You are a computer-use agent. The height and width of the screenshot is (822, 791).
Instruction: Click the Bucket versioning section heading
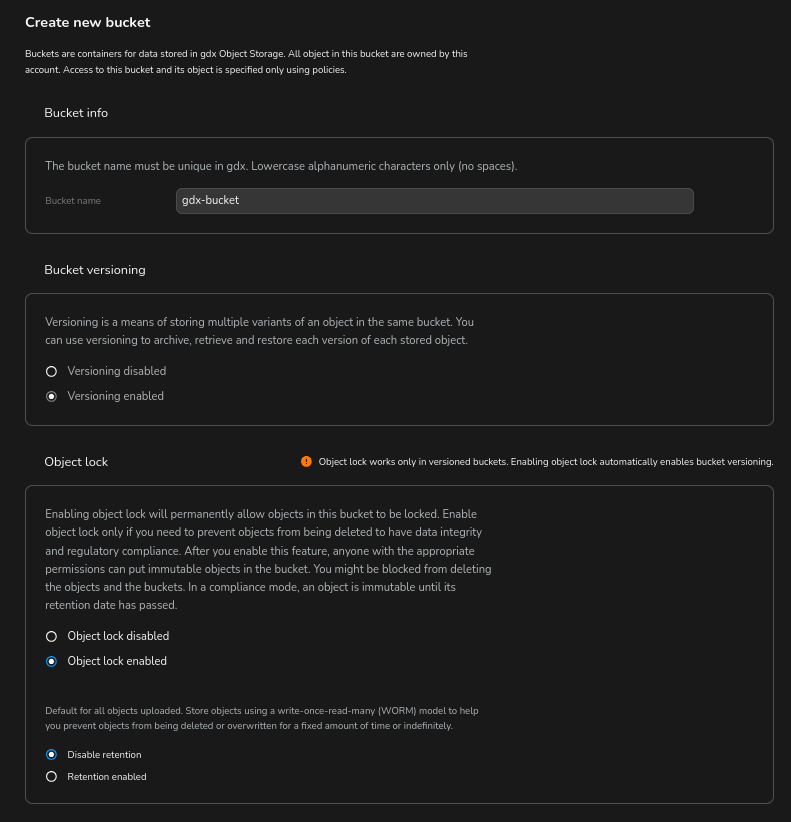[x=95, y=270]
